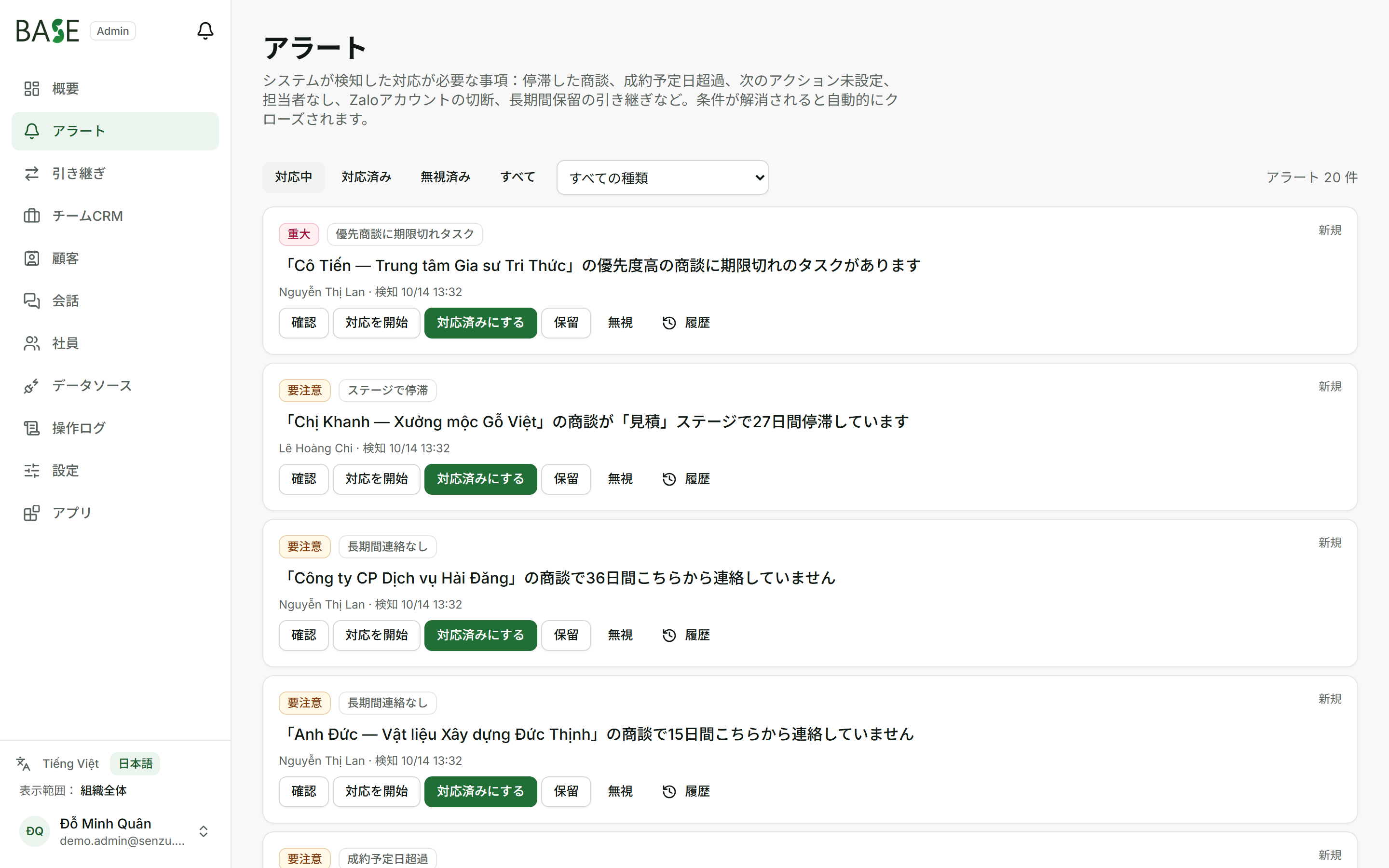Click 無視 on Chị Khanh alert
The width and height of the screenshot is (1389, 868).
click(620, 479)
